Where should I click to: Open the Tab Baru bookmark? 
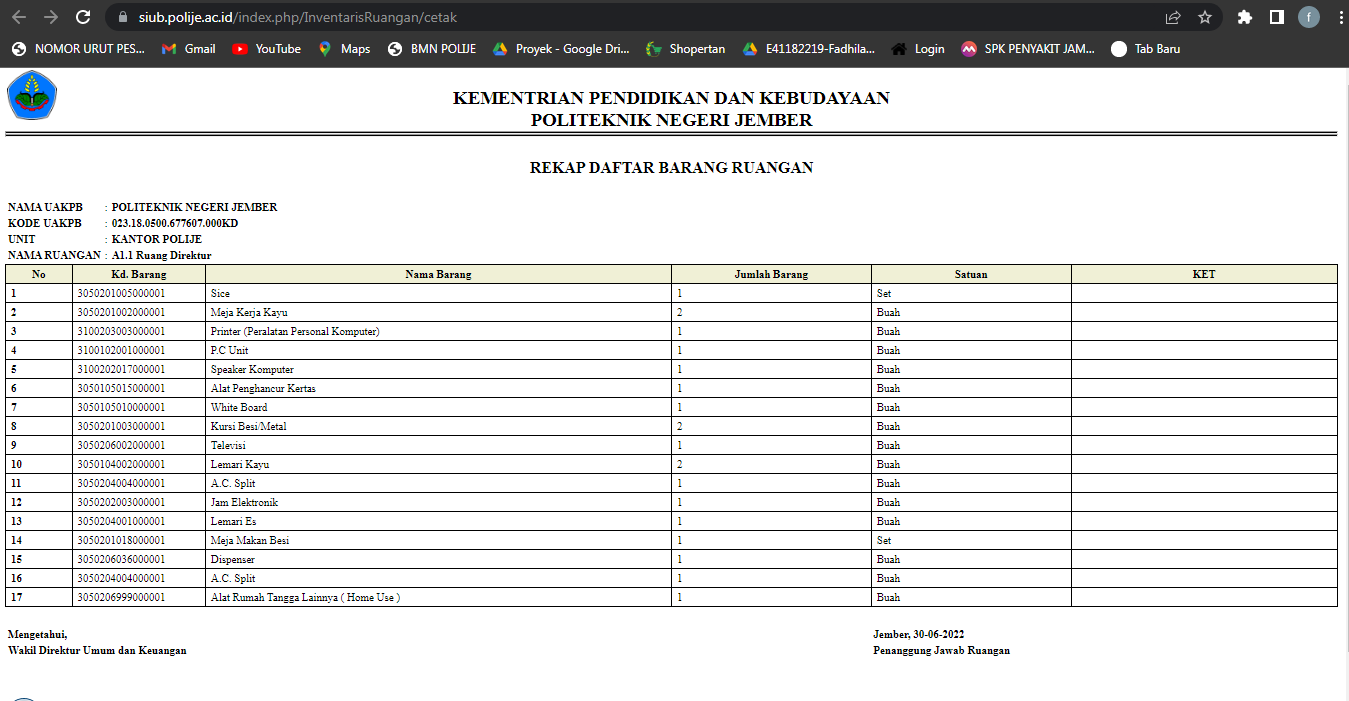(1146, 48)
